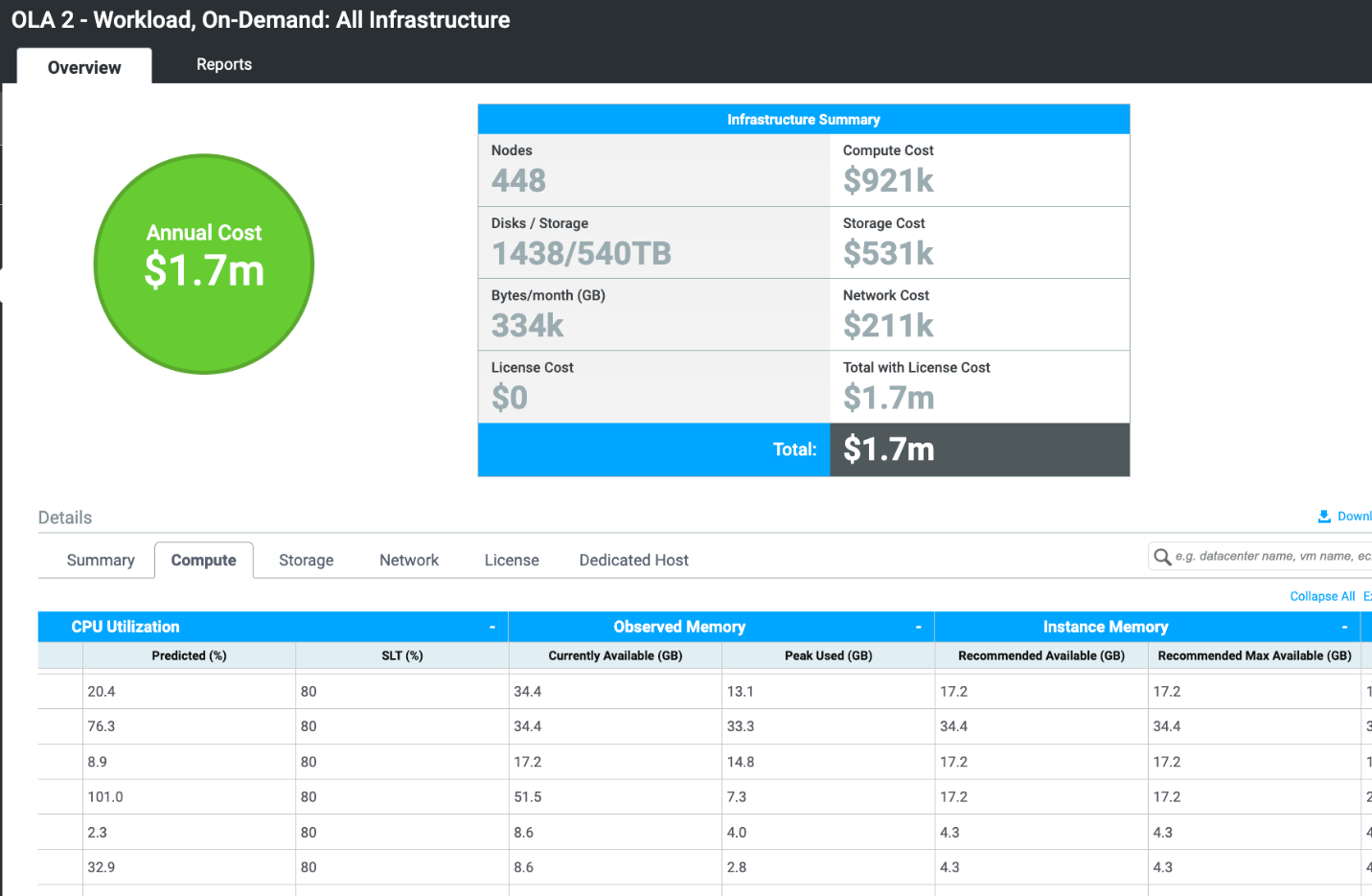
Task: View the License tab
Action: pyautogui.click(x=511, y=560)
